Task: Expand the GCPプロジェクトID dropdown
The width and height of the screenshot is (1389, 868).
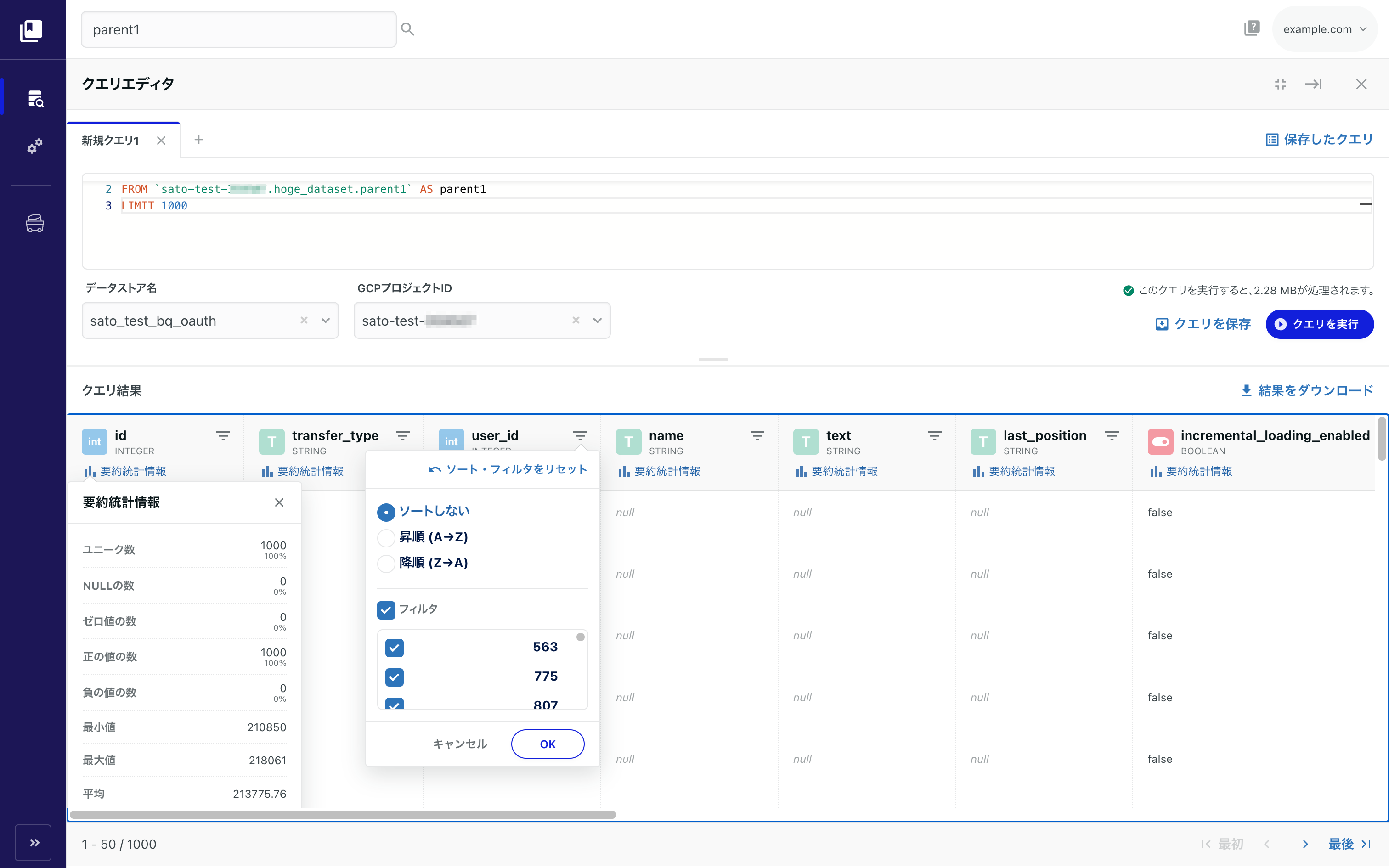Action: click(x=598, y=321)
